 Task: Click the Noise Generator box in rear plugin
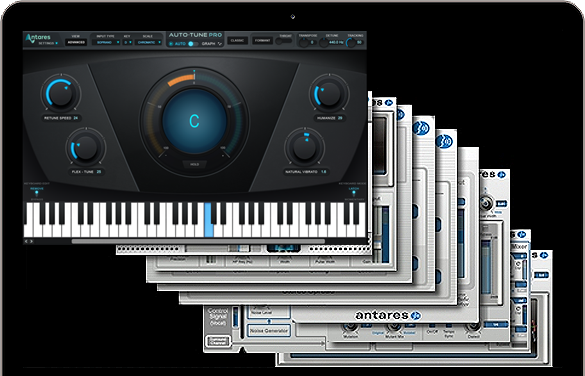pos(269,330)
